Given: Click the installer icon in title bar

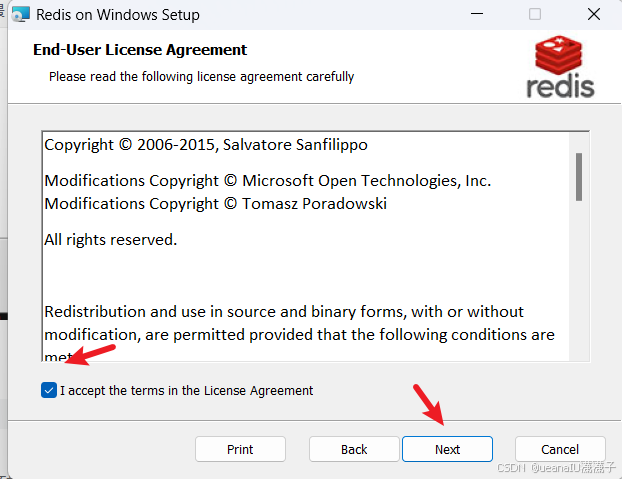Looking at the screenshot, I should pyautogui.click(x=21, y=15).
